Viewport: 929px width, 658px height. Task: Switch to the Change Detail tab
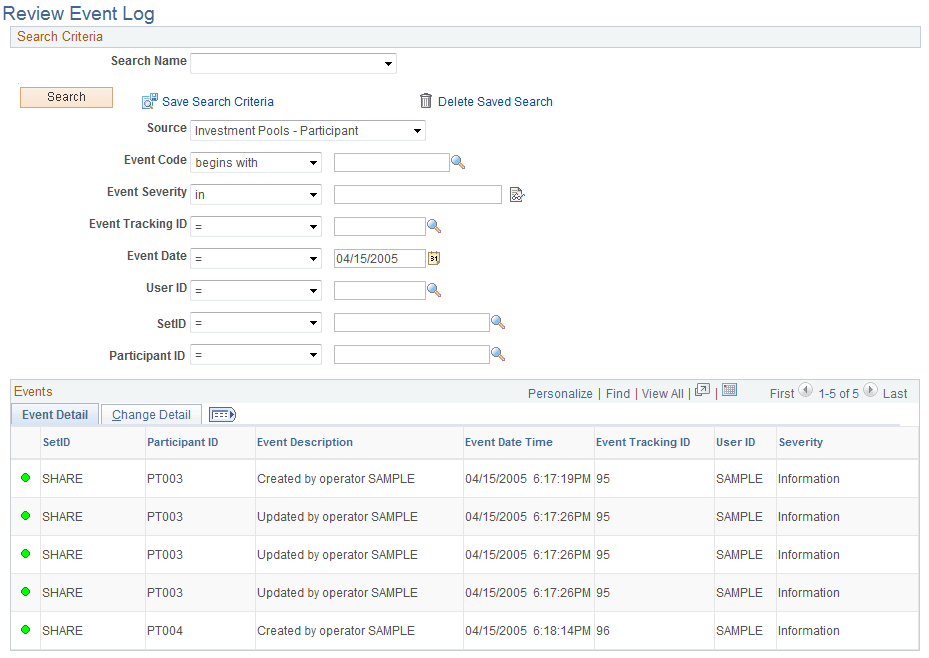[x=151, y=415]
